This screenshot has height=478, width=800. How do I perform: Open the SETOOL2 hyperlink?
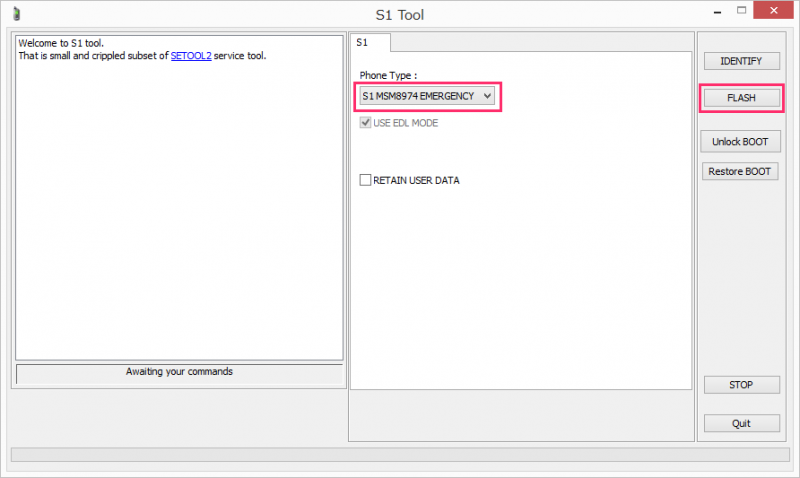tap(191, 56)
